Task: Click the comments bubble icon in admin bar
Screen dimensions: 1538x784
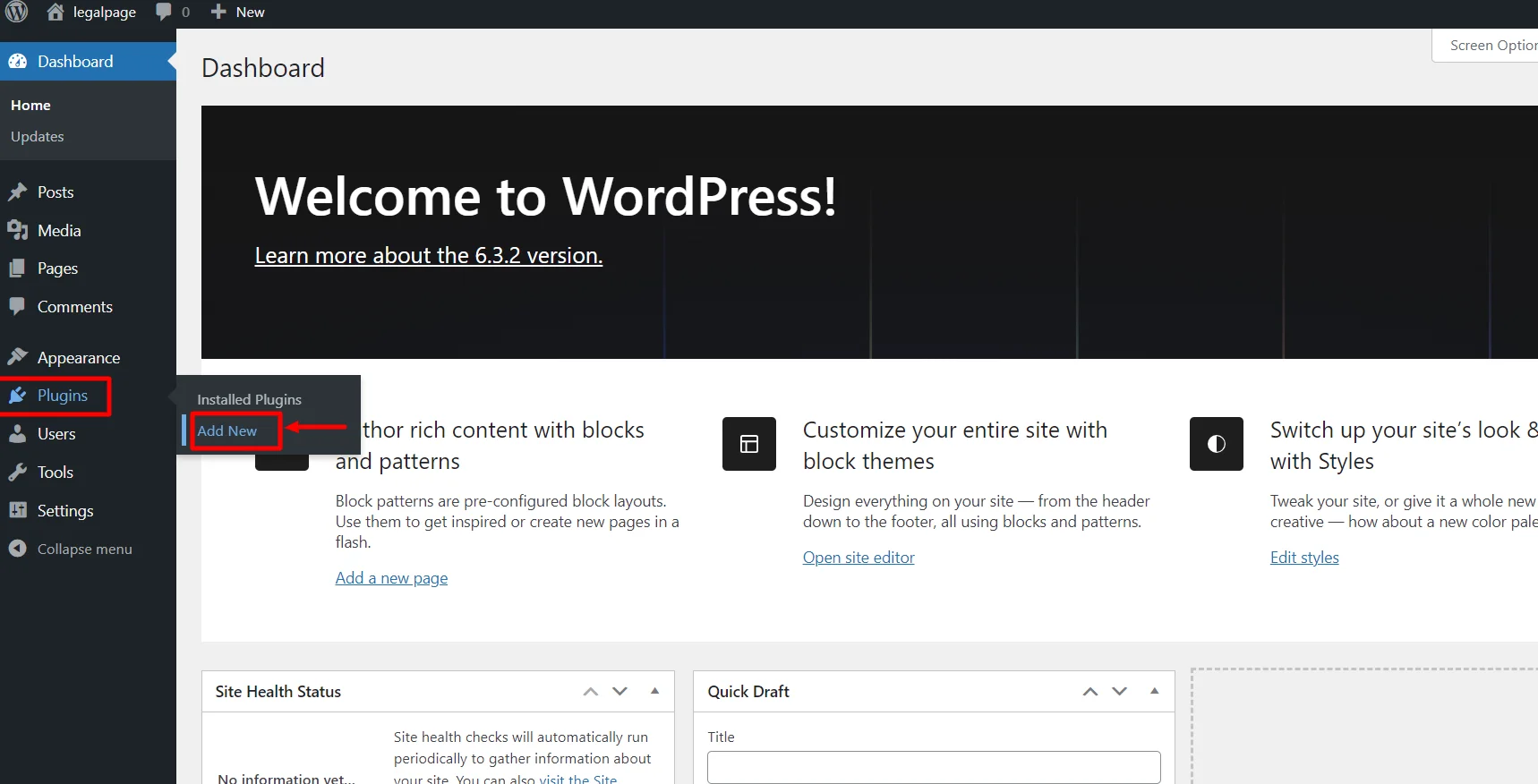Action: tap(164, 12)
